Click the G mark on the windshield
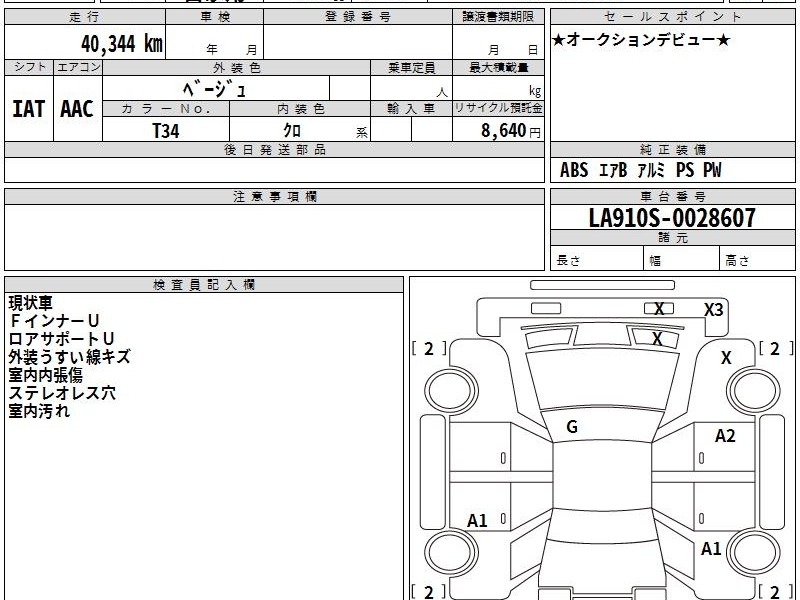800x600 pixels. (x=572, y=427)
